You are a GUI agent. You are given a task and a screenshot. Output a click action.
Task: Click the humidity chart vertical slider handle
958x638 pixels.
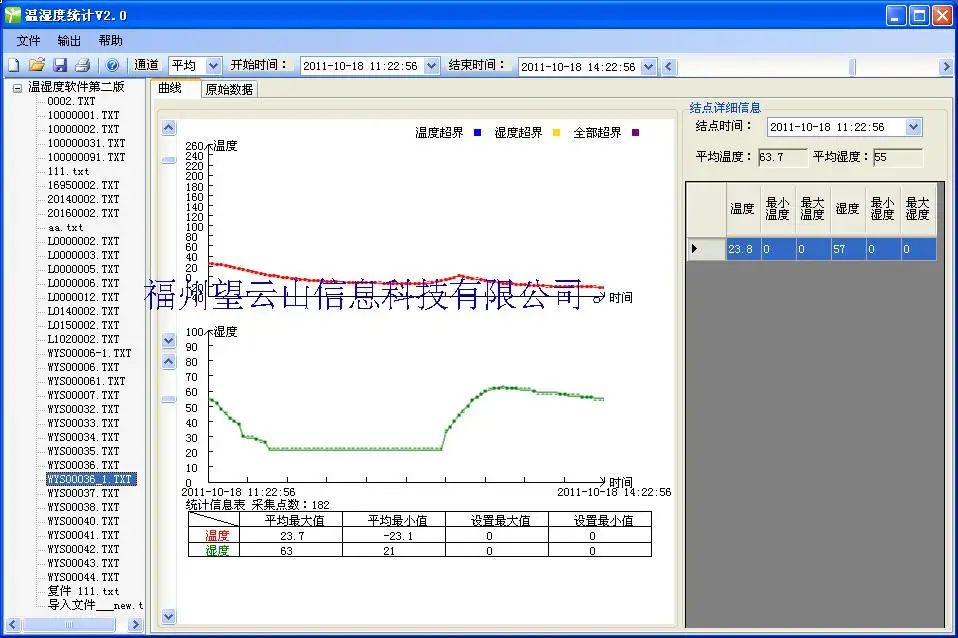point(169,399)
